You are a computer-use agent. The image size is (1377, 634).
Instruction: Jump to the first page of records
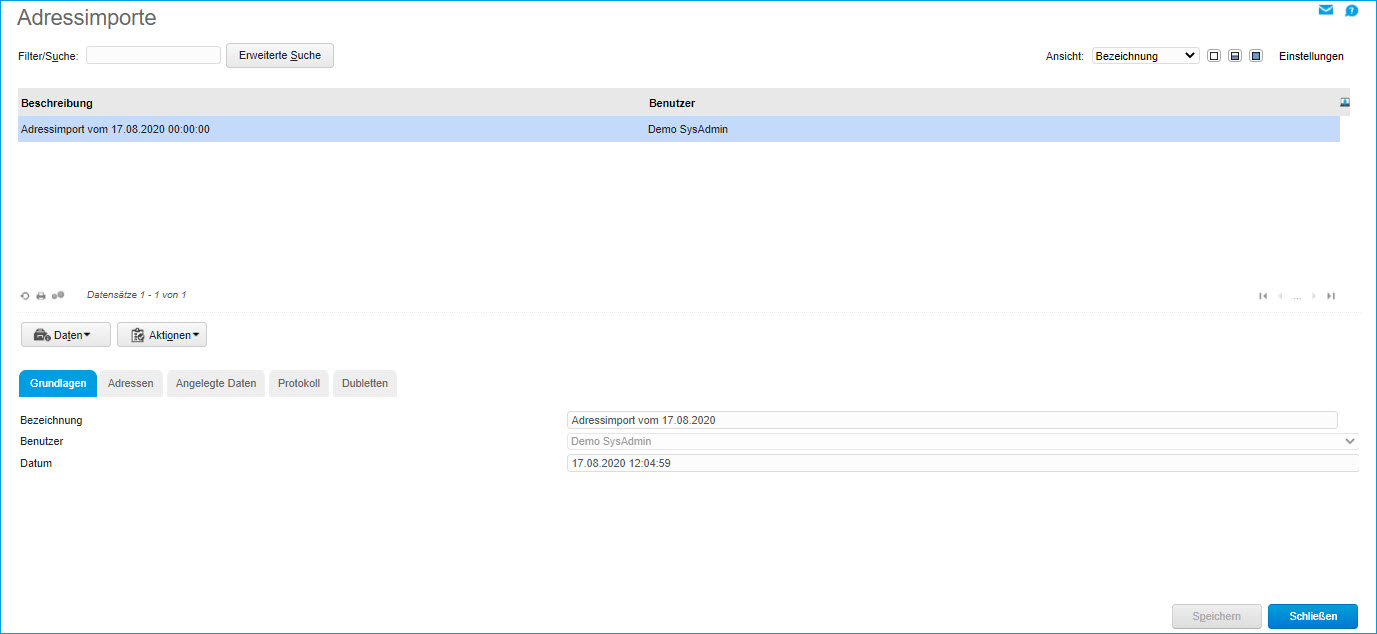(1263, 296)
